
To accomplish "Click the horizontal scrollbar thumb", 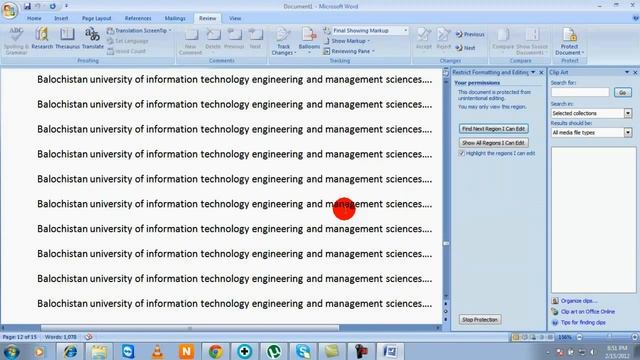I will point(190,328).
